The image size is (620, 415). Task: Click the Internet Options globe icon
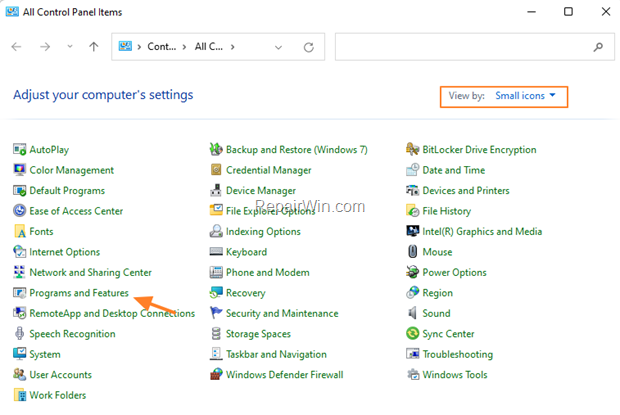pyautogui.click(x=19, y=252)
